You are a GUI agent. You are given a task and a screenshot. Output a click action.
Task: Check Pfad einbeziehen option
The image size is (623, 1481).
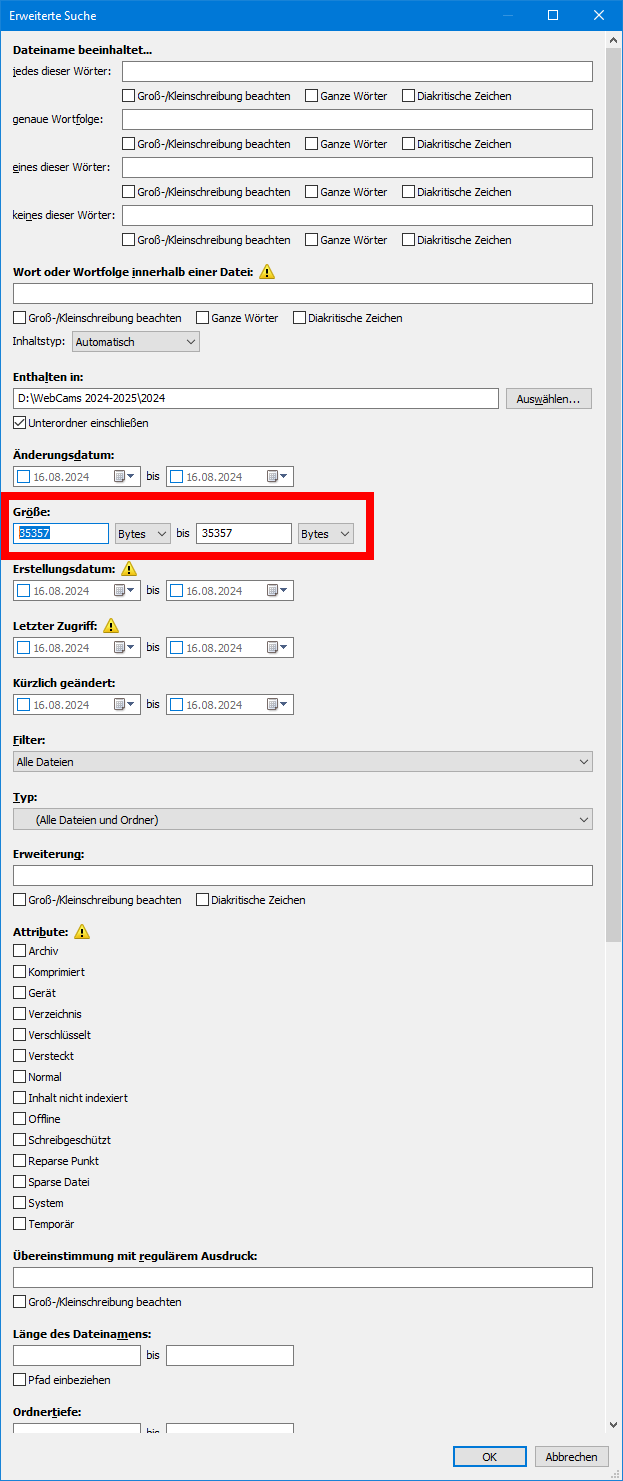[20, 1380]
